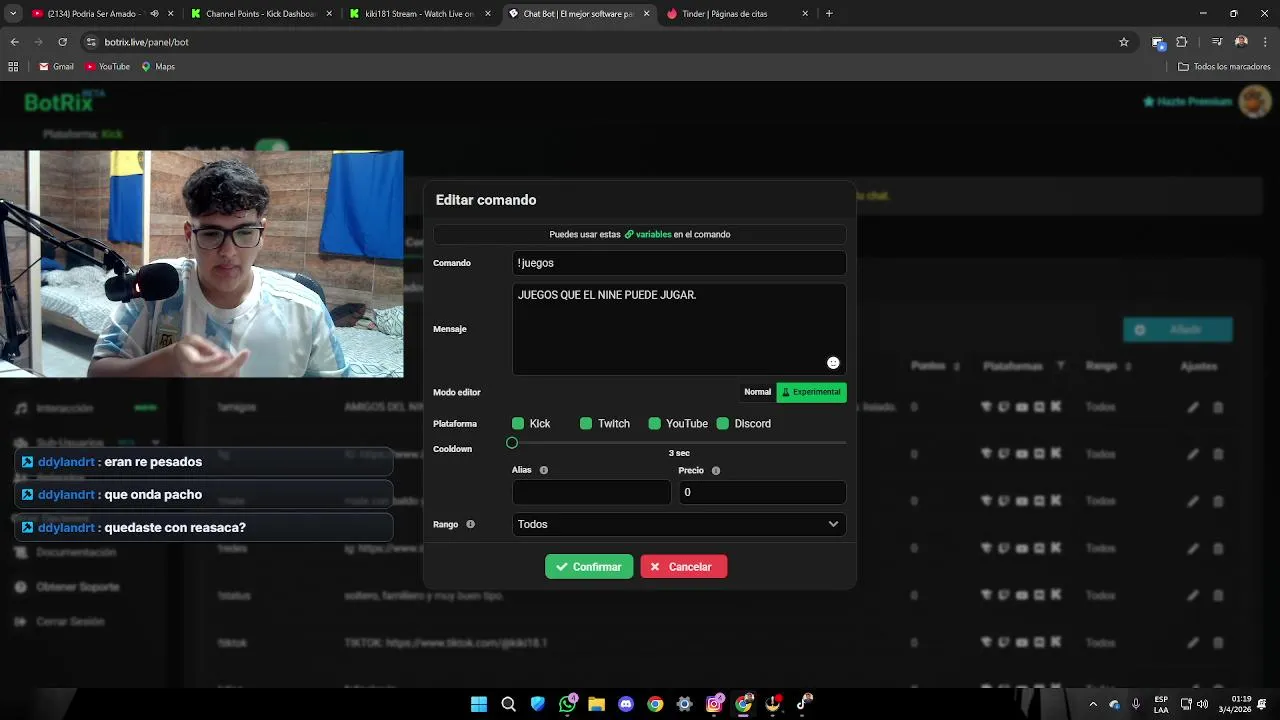This screenshot has width=1280, height=720.
Task: Open a new browser tab
Action: tap(829, 14)
